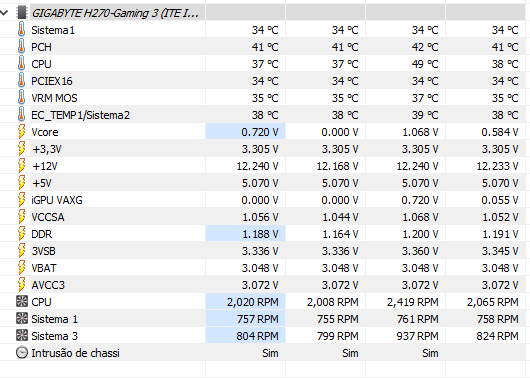Image resolution: width=530 pixels, height=378 pixels.
Task: Click Sistema 3 fan value 804 RPM
Action: tap(257, 336)
